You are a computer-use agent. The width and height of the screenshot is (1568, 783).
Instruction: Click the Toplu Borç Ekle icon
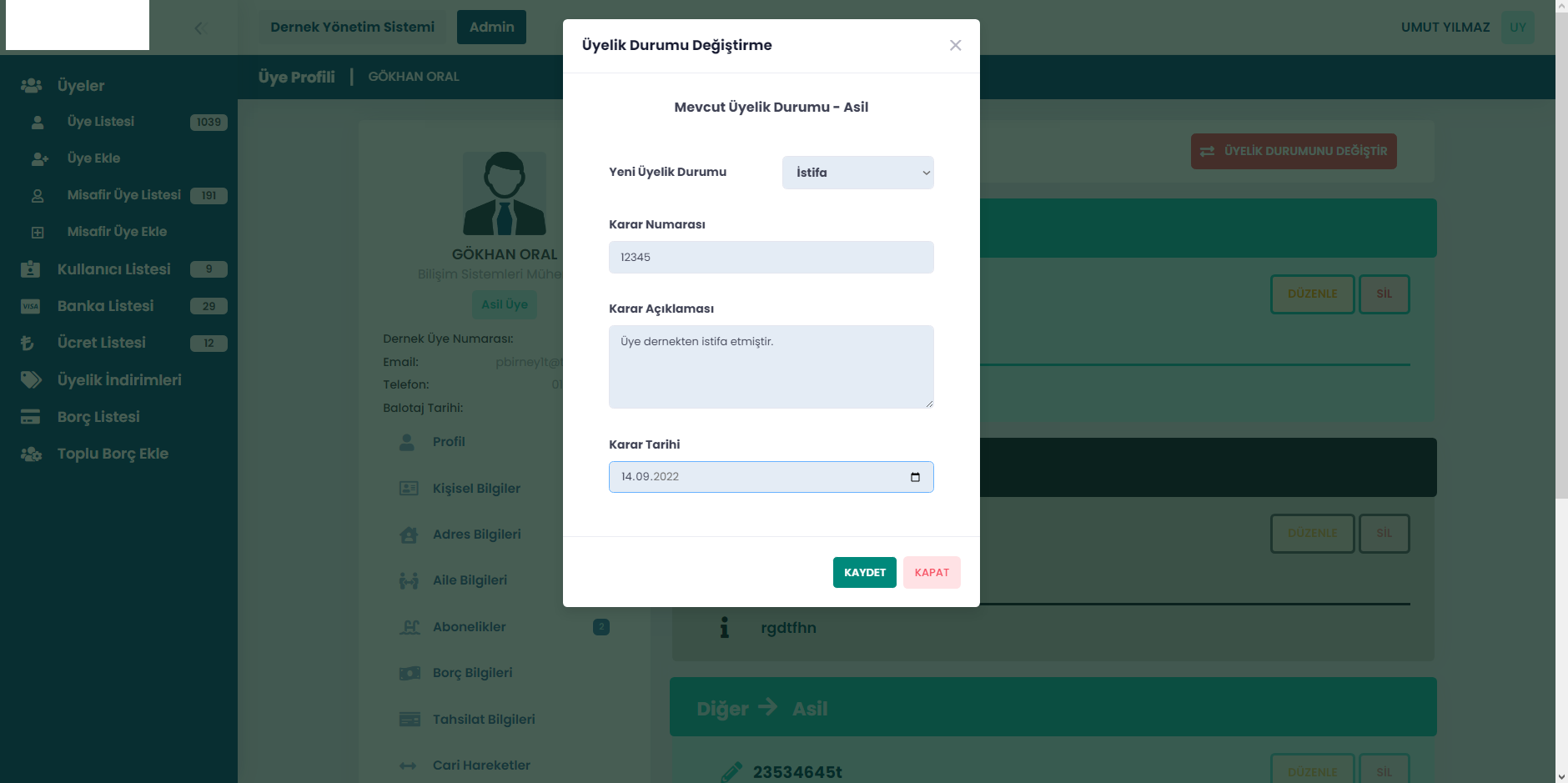[31, 454]
